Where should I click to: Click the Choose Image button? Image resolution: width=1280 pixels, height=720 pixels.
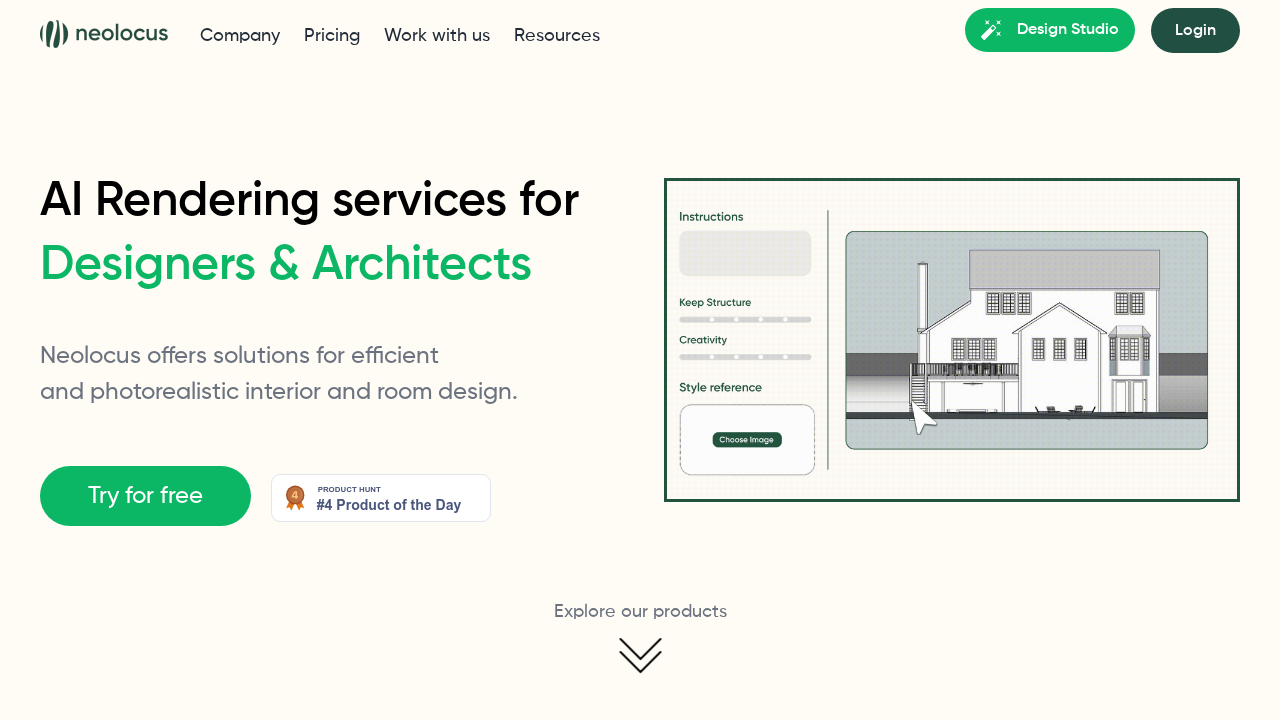[747, 440]
